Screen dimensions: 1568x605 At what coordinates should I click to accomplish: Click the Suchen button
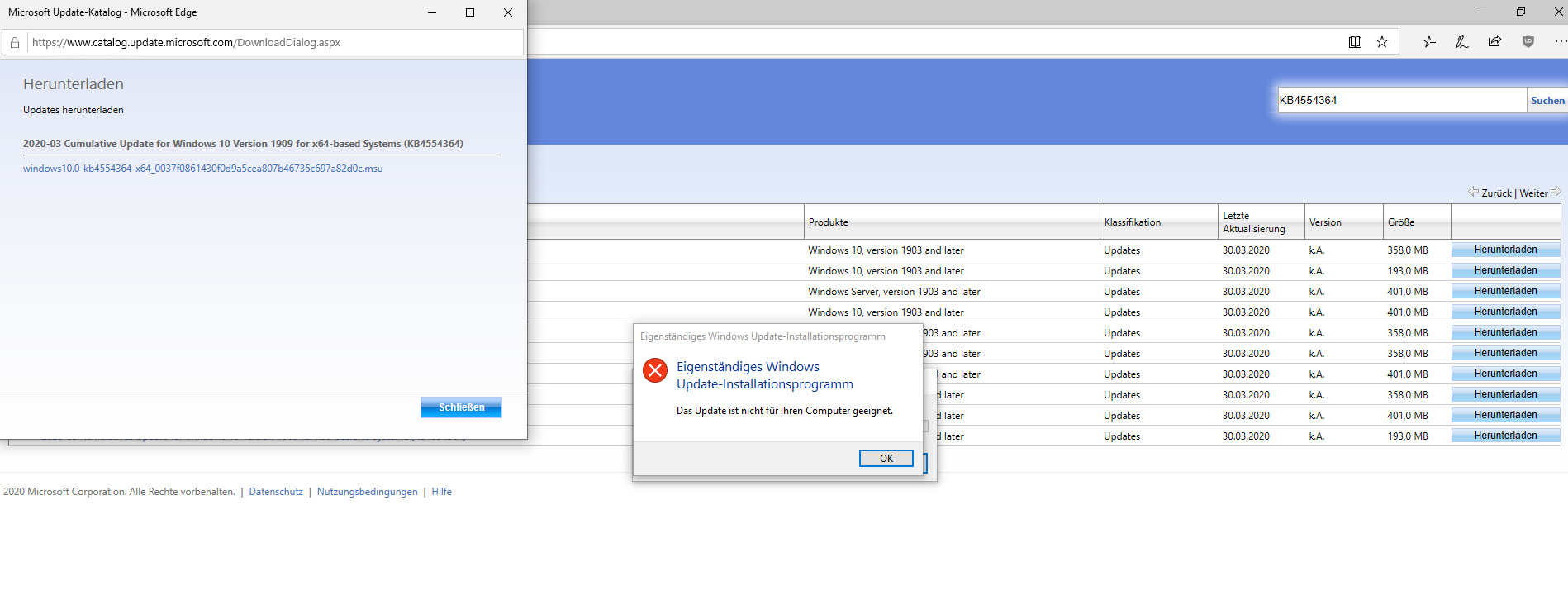click(1547, 101)
